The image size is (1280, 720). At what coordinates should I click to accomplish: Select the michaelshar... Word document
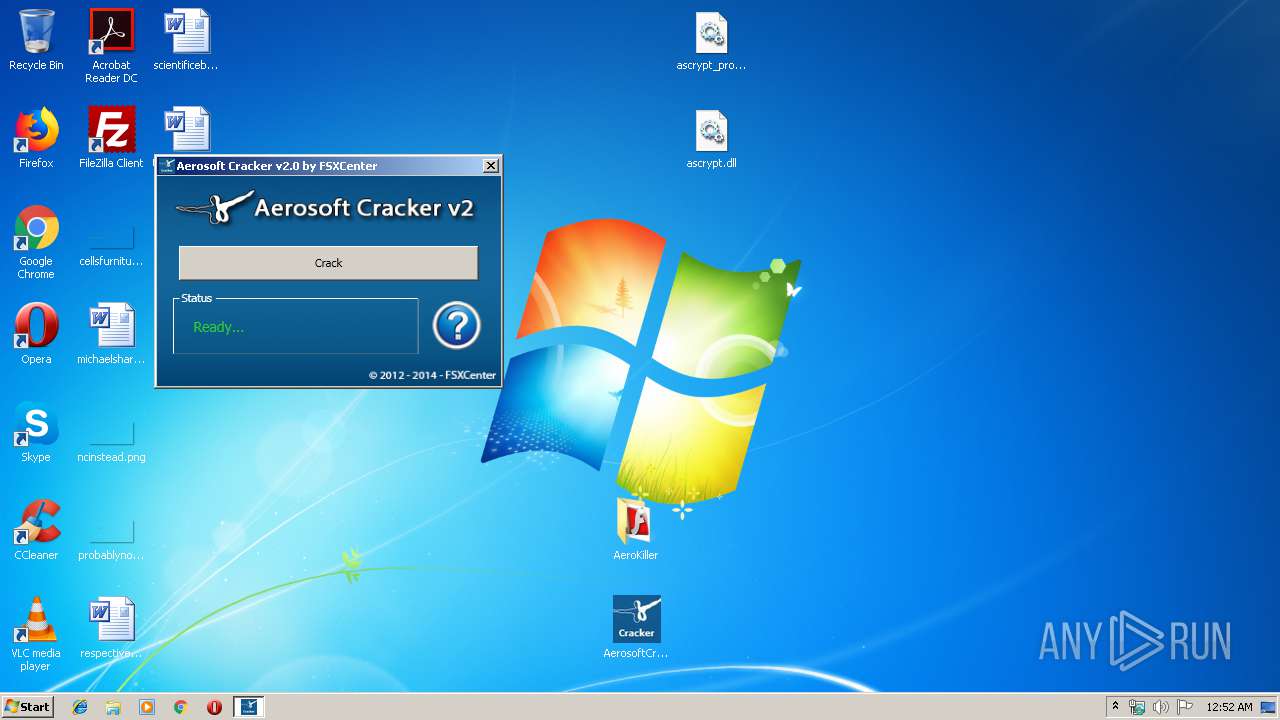click(x=111, y=334)
